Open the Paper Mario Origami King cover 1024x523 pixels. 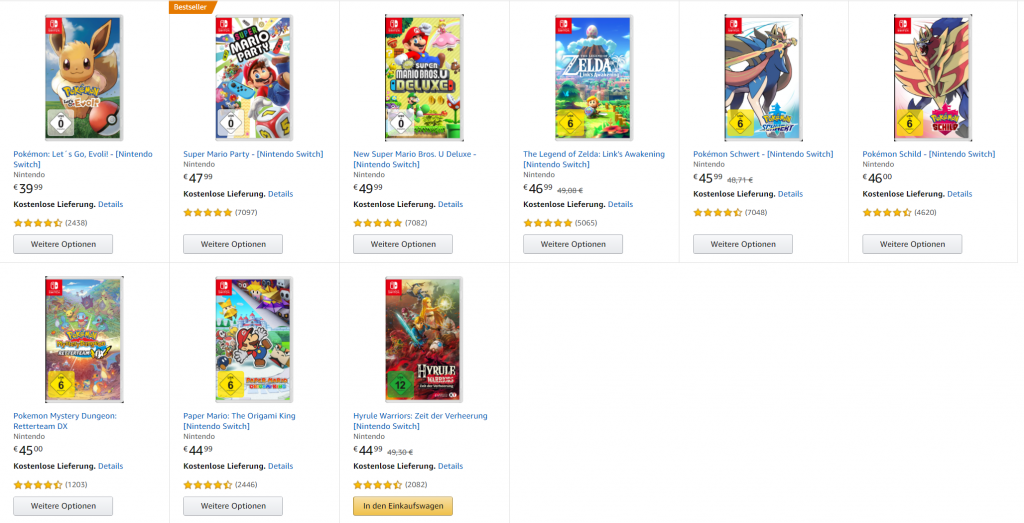[x=254, y=340]
